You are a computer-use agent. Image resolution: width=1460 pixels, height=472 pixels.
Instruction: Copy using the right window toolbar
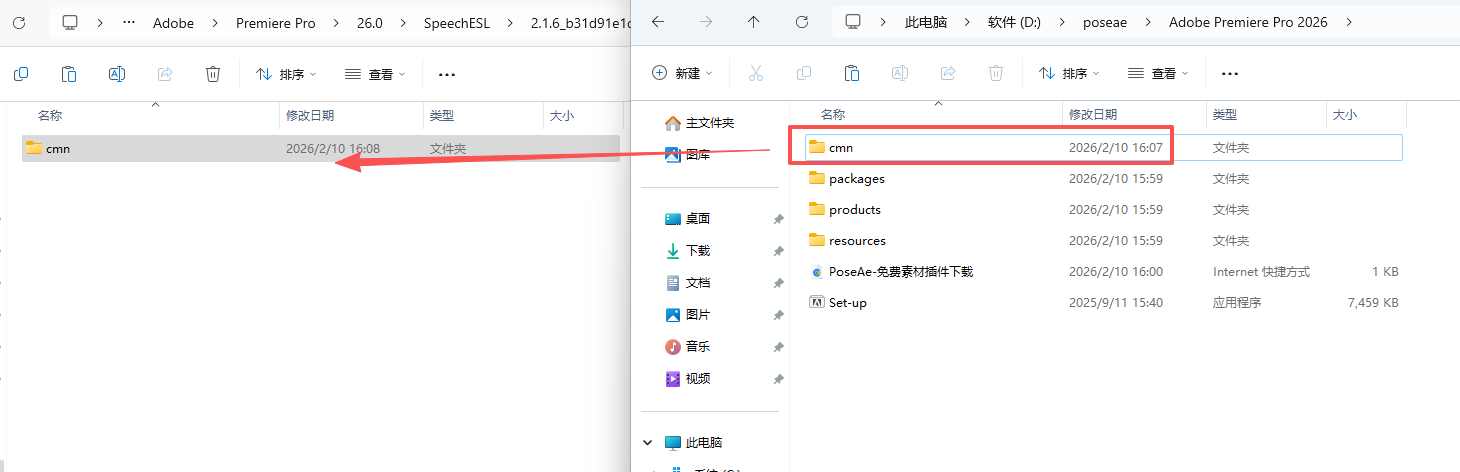[804, 73]
